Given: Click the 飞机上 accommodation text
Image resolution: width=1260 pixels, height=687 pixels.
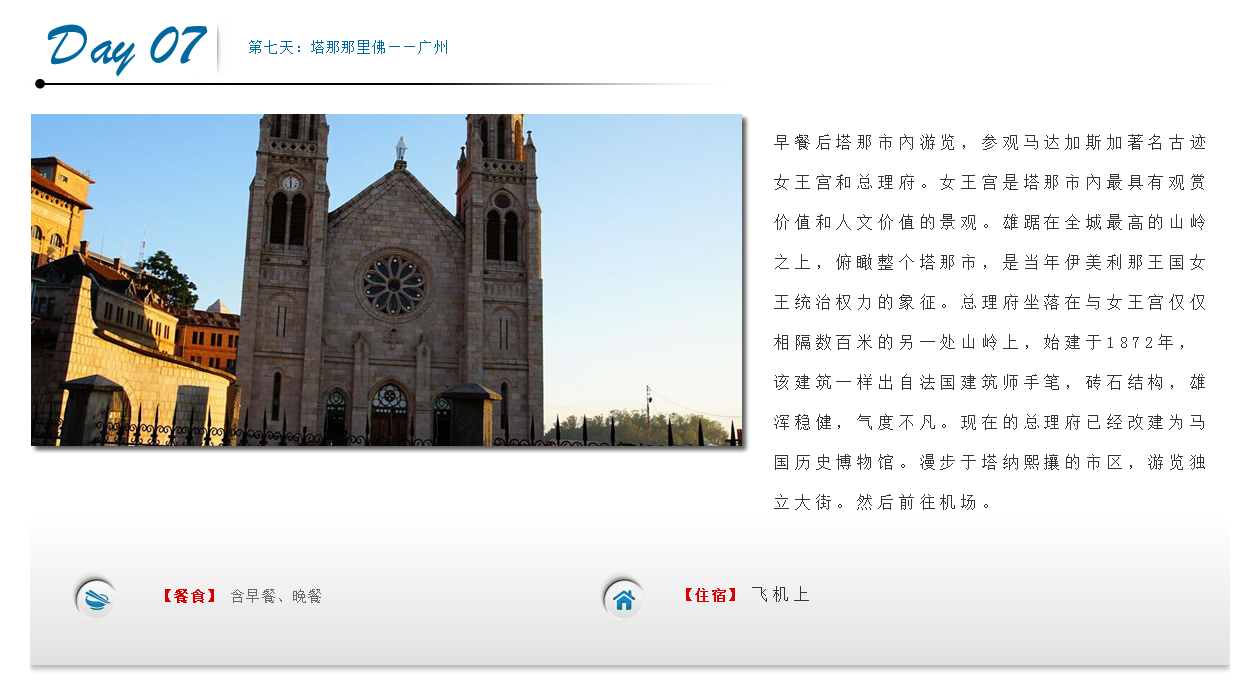Looking at the screenshot, I should click(x=780, y=595).
